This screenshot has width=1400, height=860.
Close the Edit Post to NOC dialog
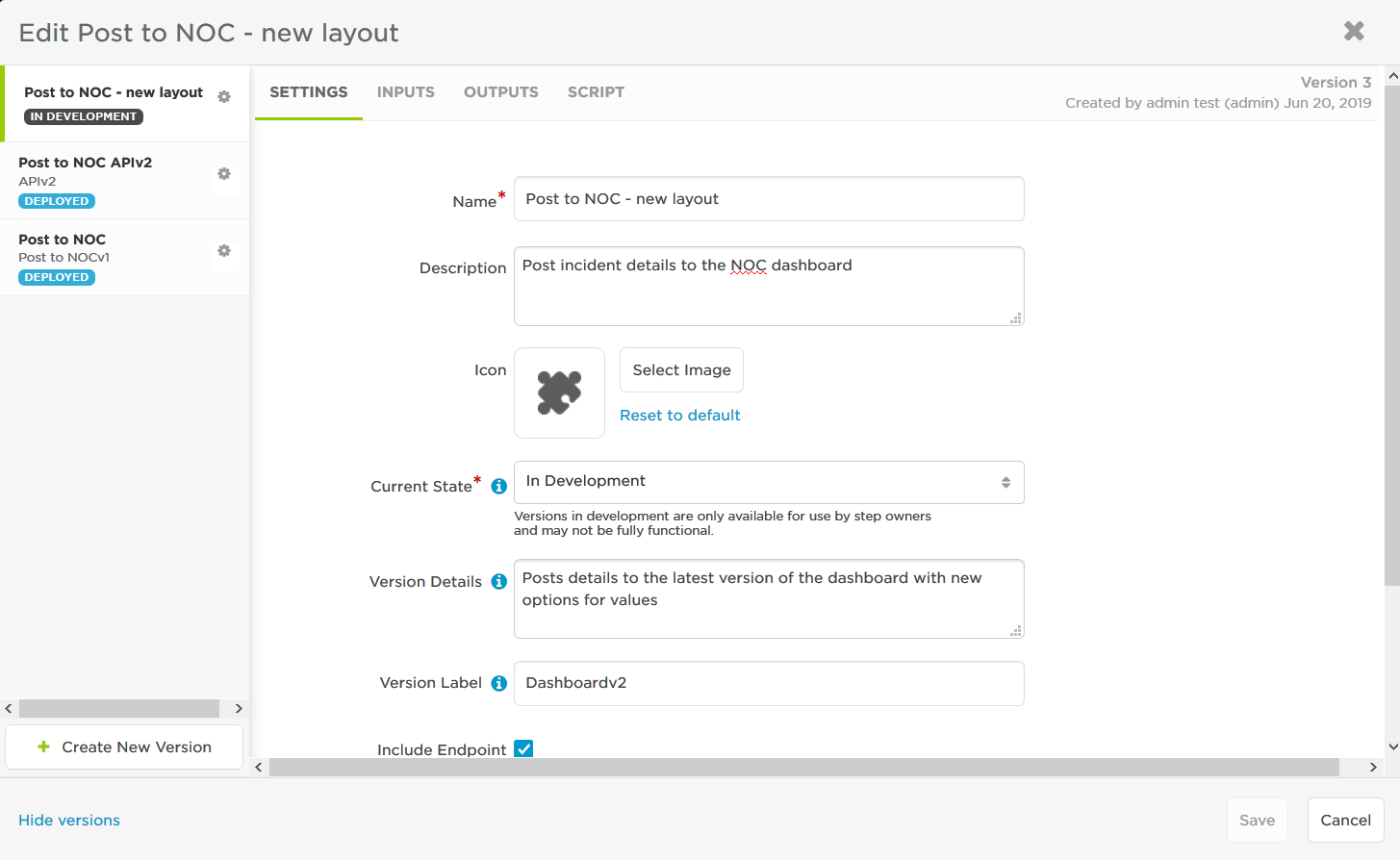tap(1354, 31)
